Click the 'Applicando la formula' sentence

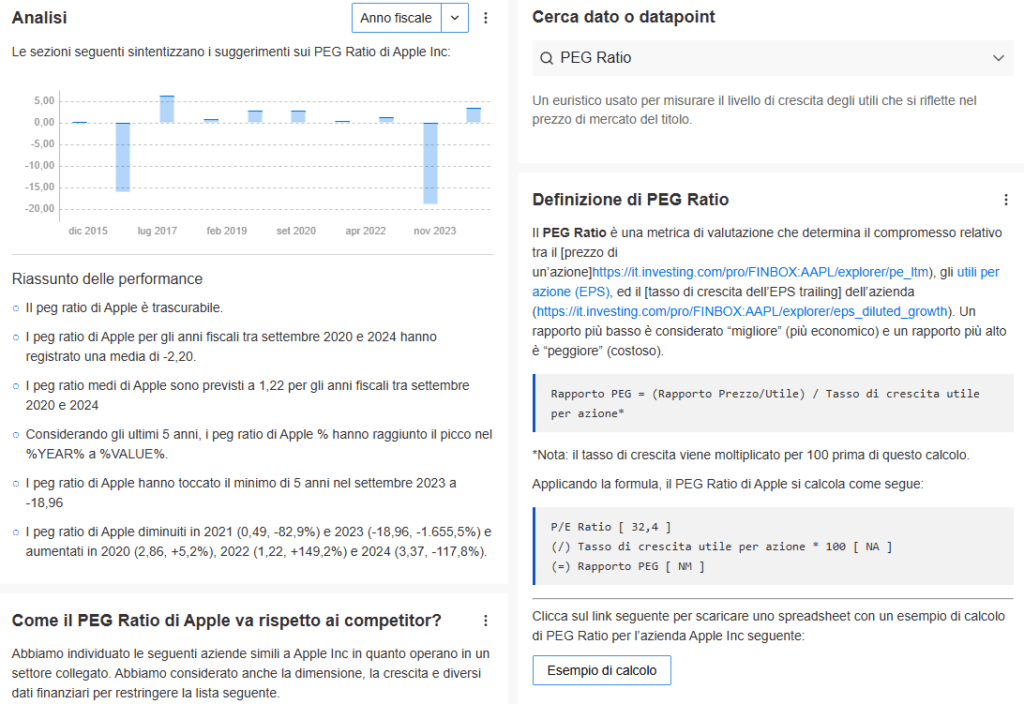pos(728,485)
